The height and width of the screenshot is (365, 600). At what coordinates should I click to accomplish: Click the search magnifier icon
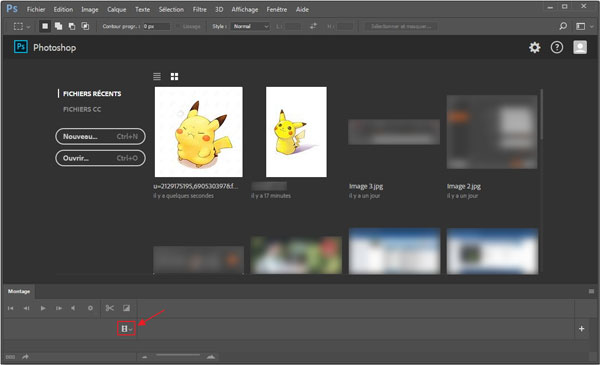click(x=563, y=26)
